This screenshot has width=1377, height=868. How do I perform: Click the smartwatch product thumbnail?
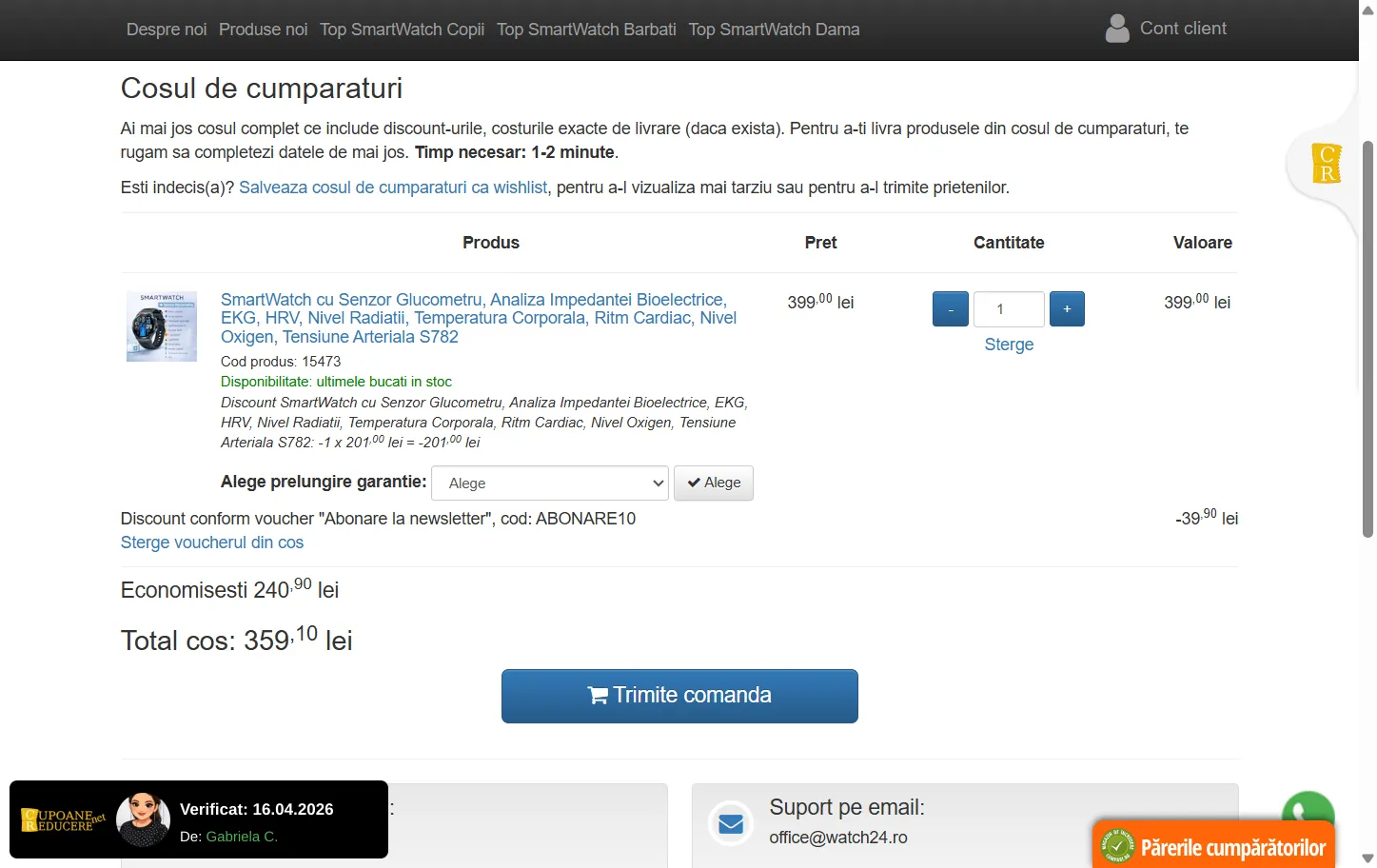[162, 326]
